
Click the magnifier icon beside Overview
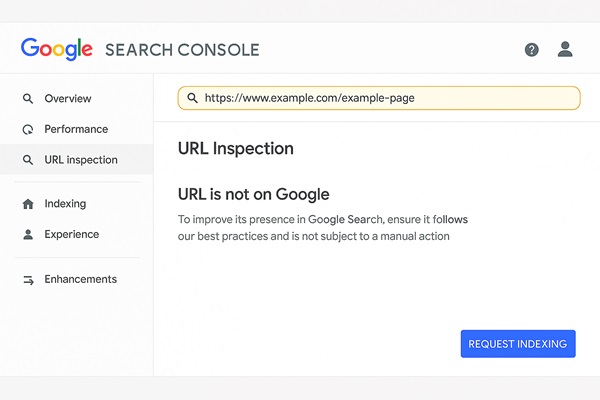click(27, 99)
